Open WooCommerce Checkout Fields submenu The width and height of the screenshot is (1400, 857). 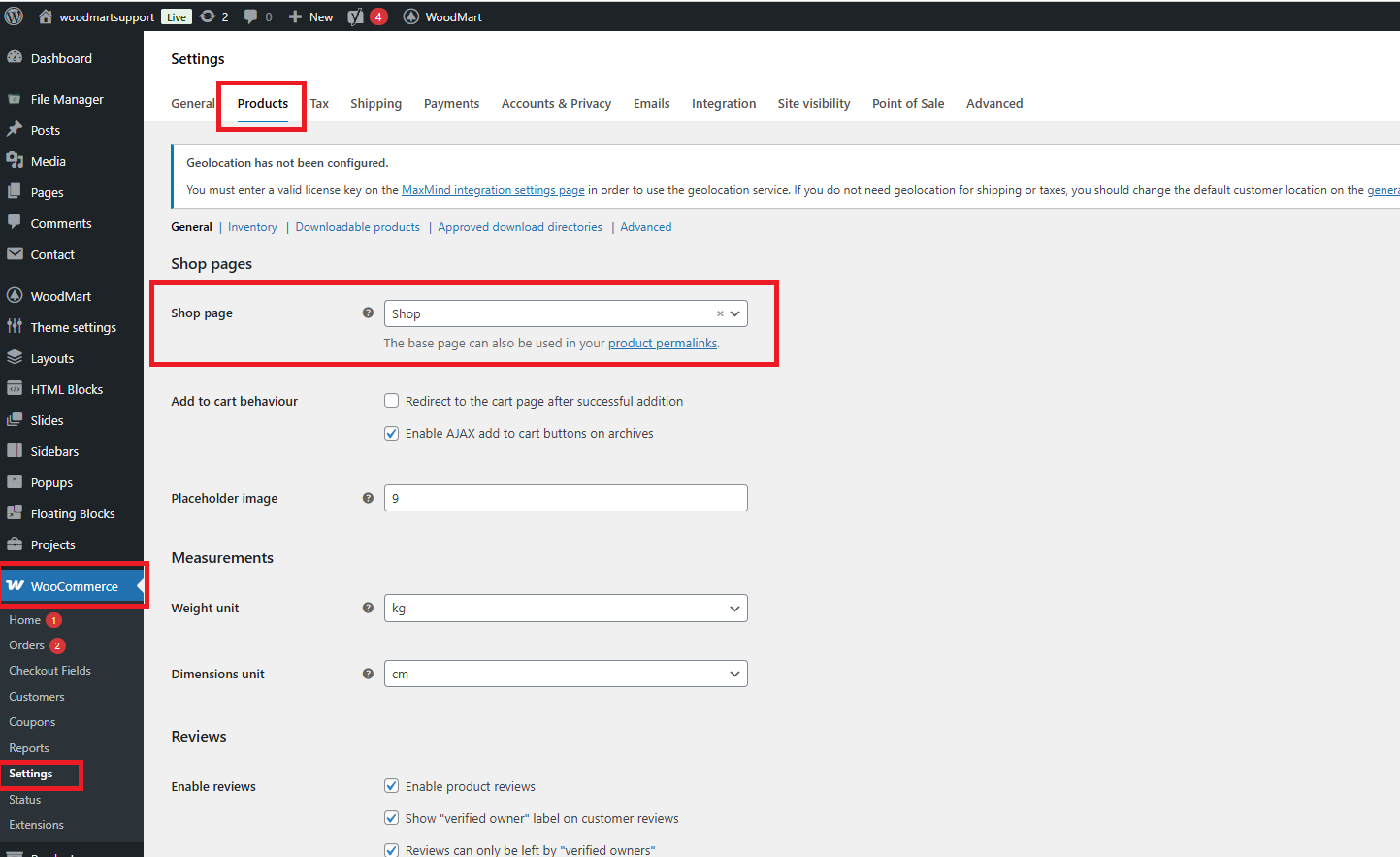(49, 671)
